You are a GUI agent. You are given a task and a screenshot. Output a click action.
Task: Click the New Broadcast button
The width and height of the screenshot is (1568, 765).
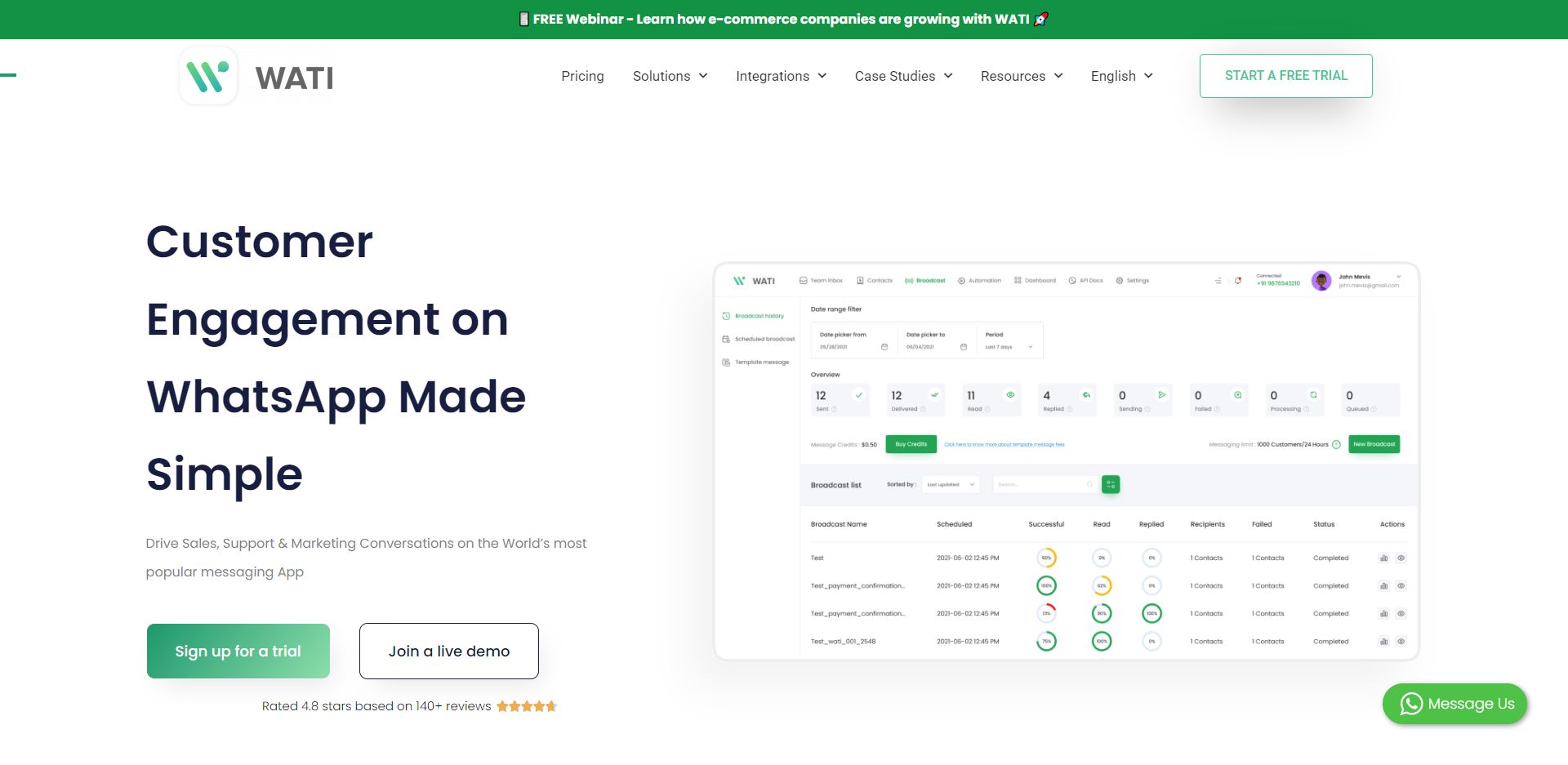tap(1374, 444)
